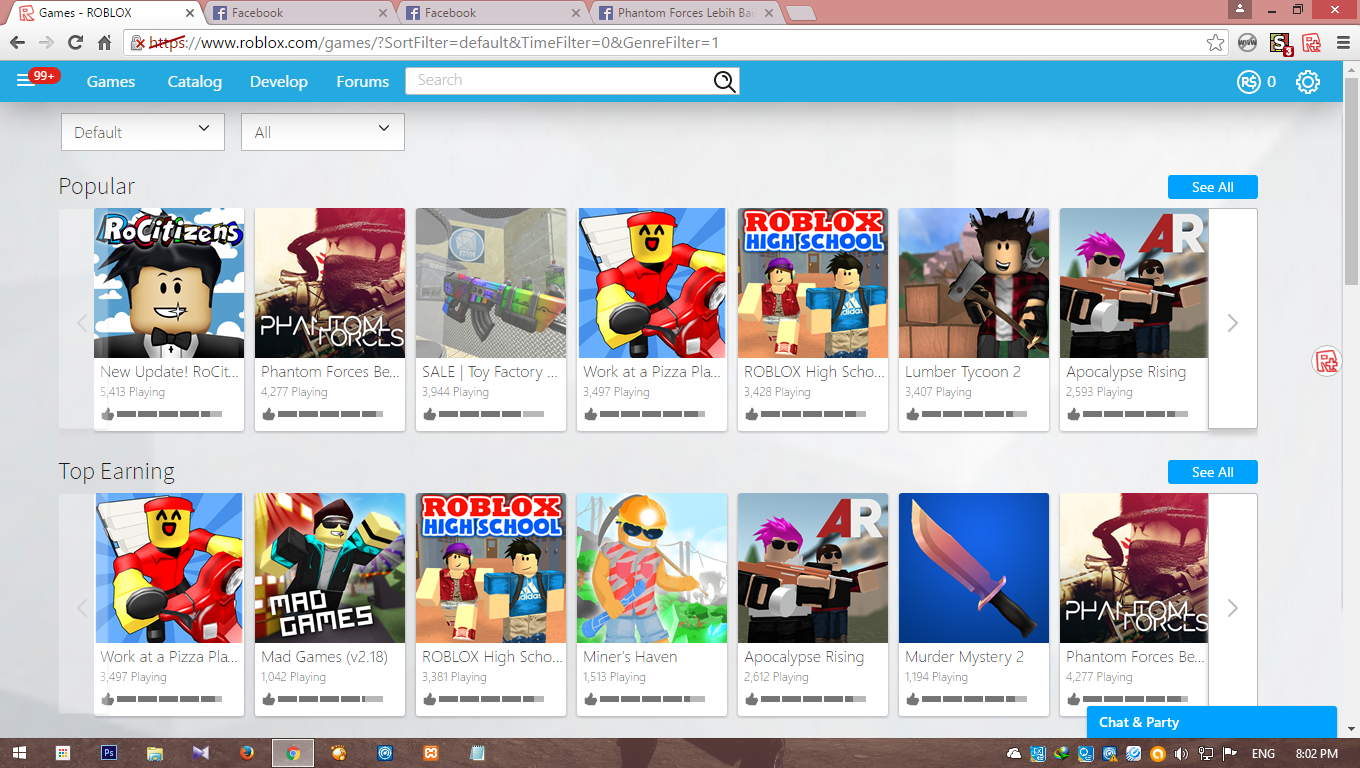
Task: Open File Explorer from the taskbar
Action: coord(155,753)
